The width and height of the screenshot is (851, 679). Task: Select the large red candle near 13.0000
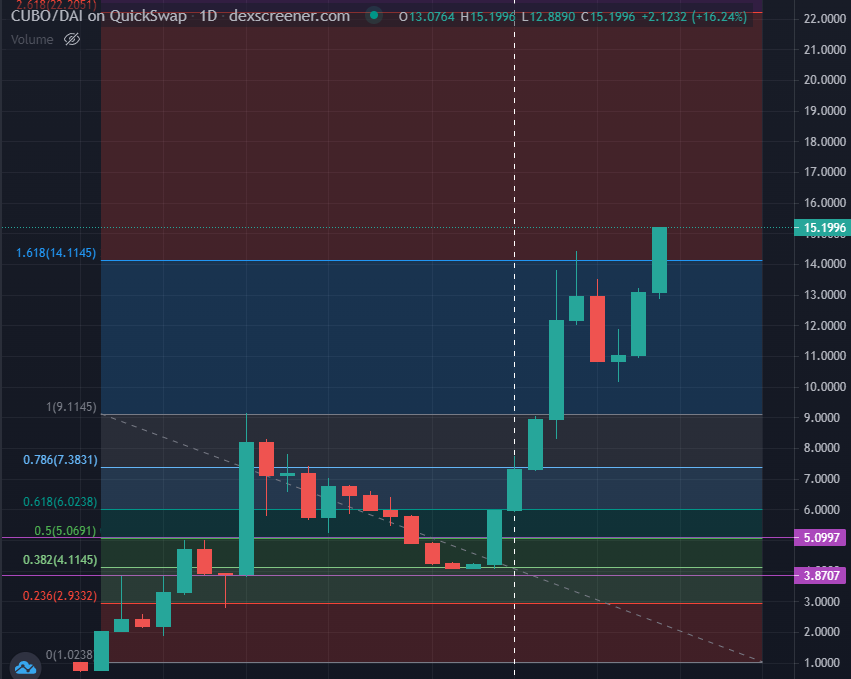pyautogui.click(x=598, y=328)
